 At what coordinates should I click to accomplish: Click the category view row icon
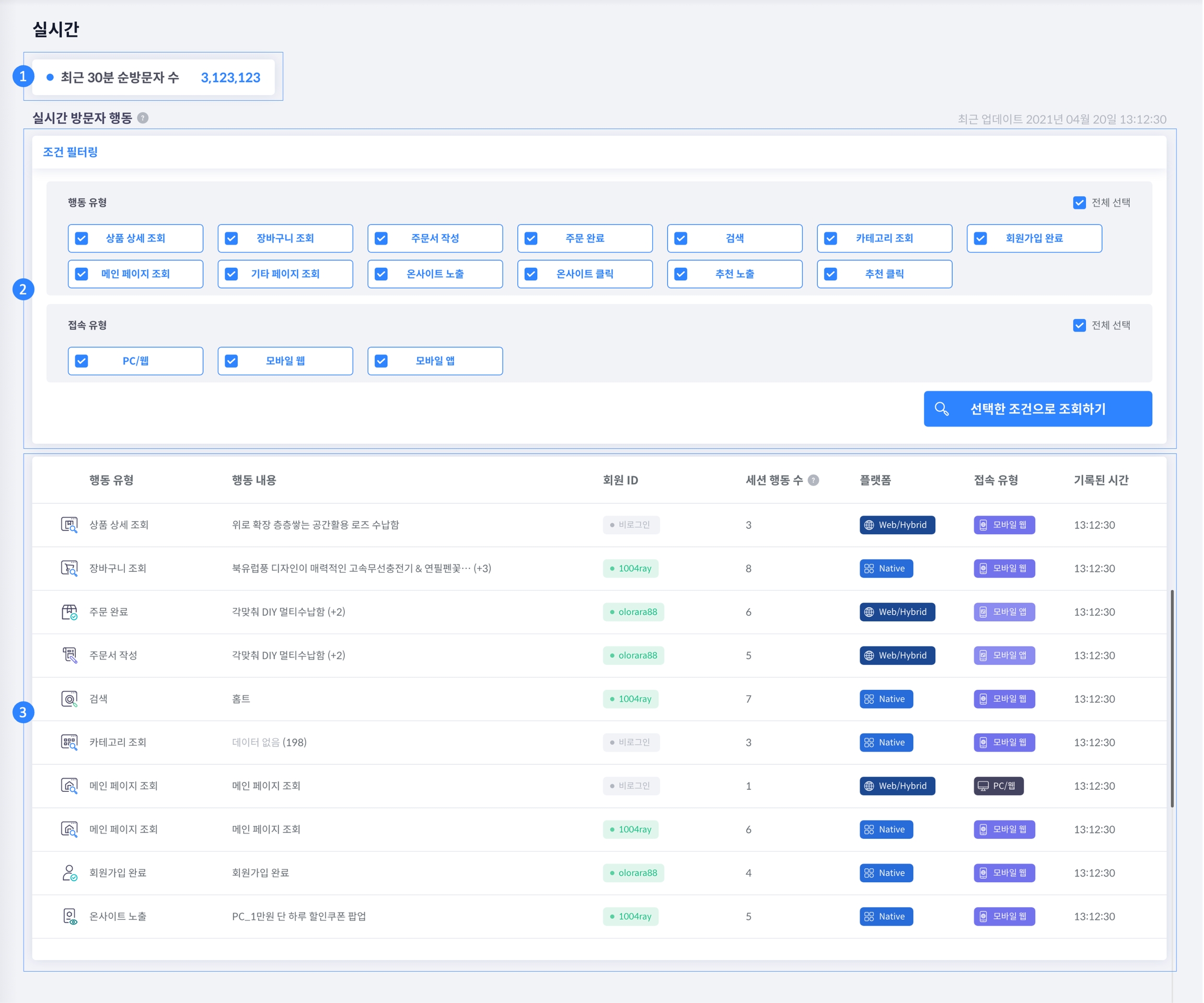[70, 742]
